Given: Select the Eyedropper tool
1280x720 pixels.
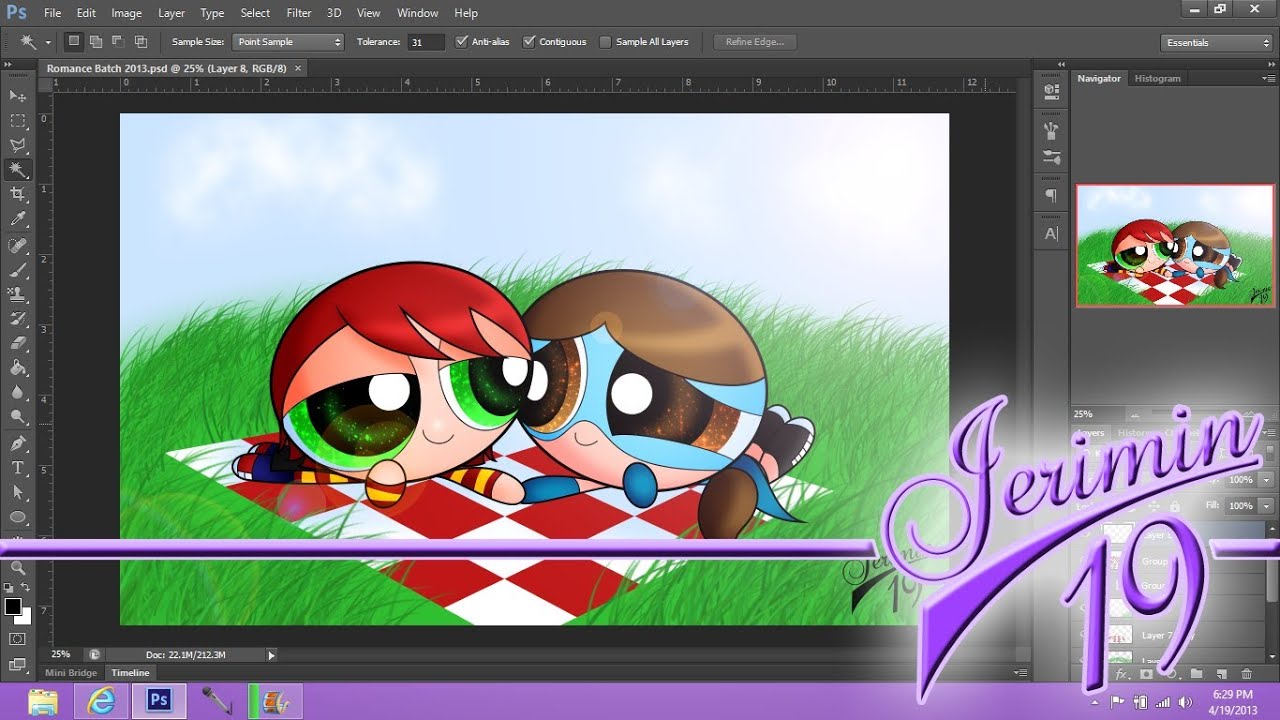Looking at the screenshot, I should point(18,219).
